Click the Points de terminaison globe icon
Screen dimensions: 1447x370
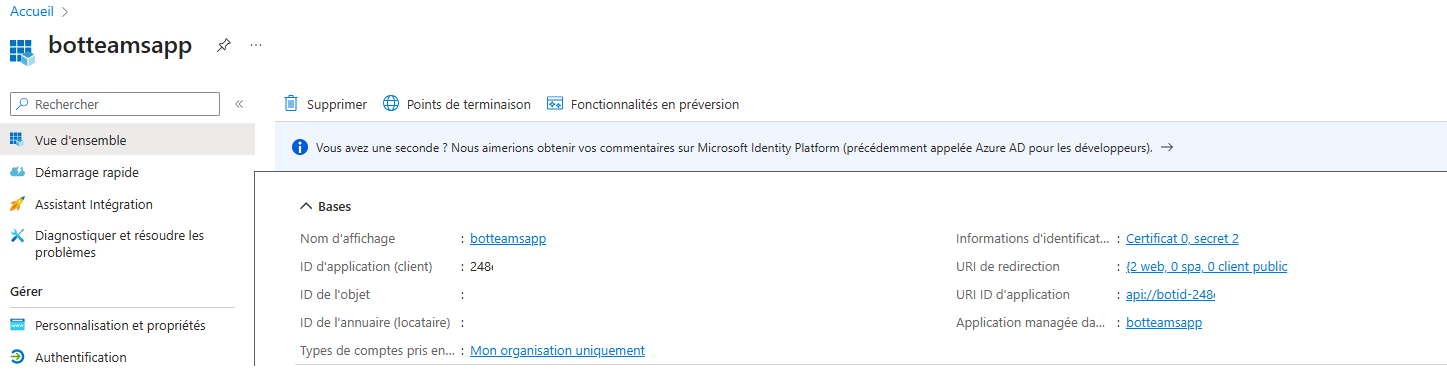tap(391, 104)
